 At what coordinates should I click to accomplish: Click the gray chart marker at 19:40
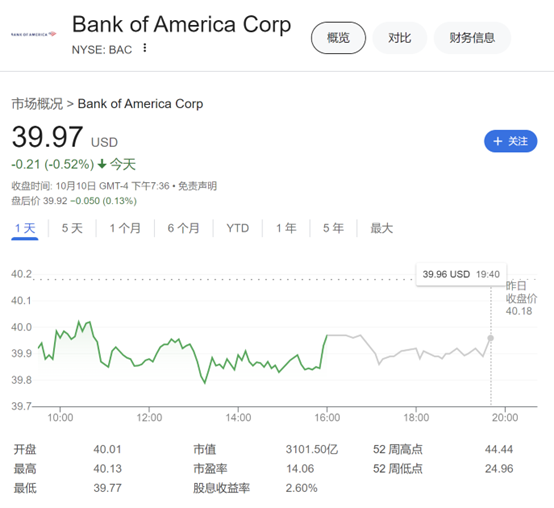490,338
